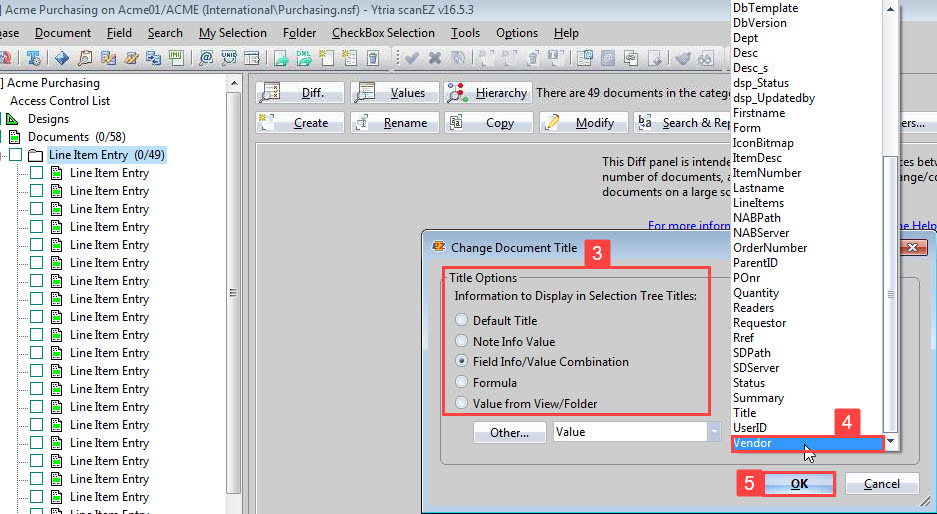The width and height of the screenshot is (937, 514).
Task: Choose Requestor in the field list
Action: tap(807, 323)
